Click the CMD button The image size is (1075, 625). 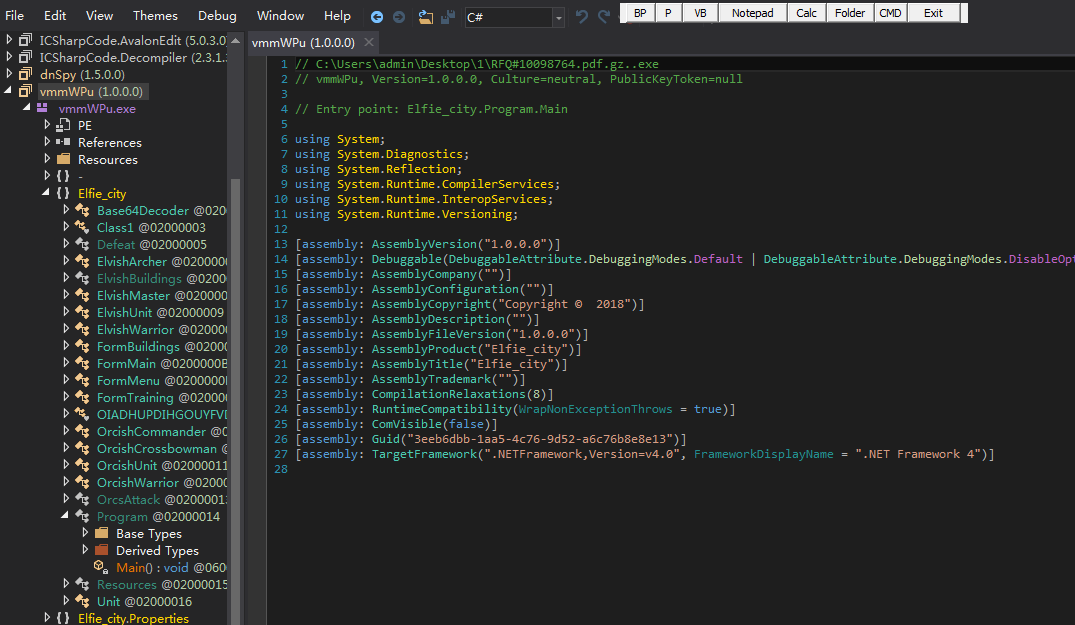[x=889, y=13]
